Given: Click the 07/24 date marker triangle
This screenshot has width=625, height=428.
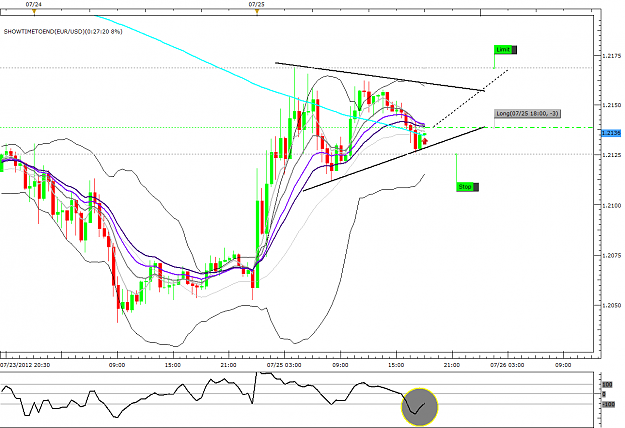Looking at the screenshot, I should (x=34, y=12).
